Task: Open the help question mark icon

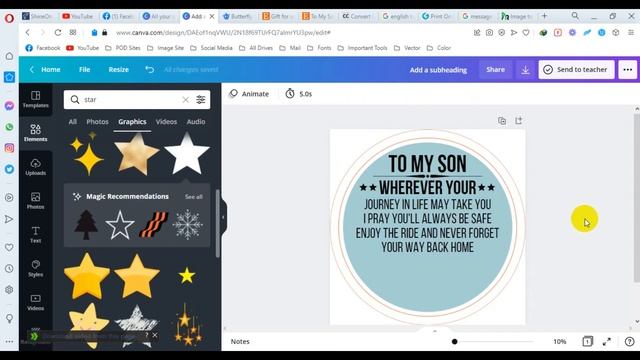Action: (629, 341)
